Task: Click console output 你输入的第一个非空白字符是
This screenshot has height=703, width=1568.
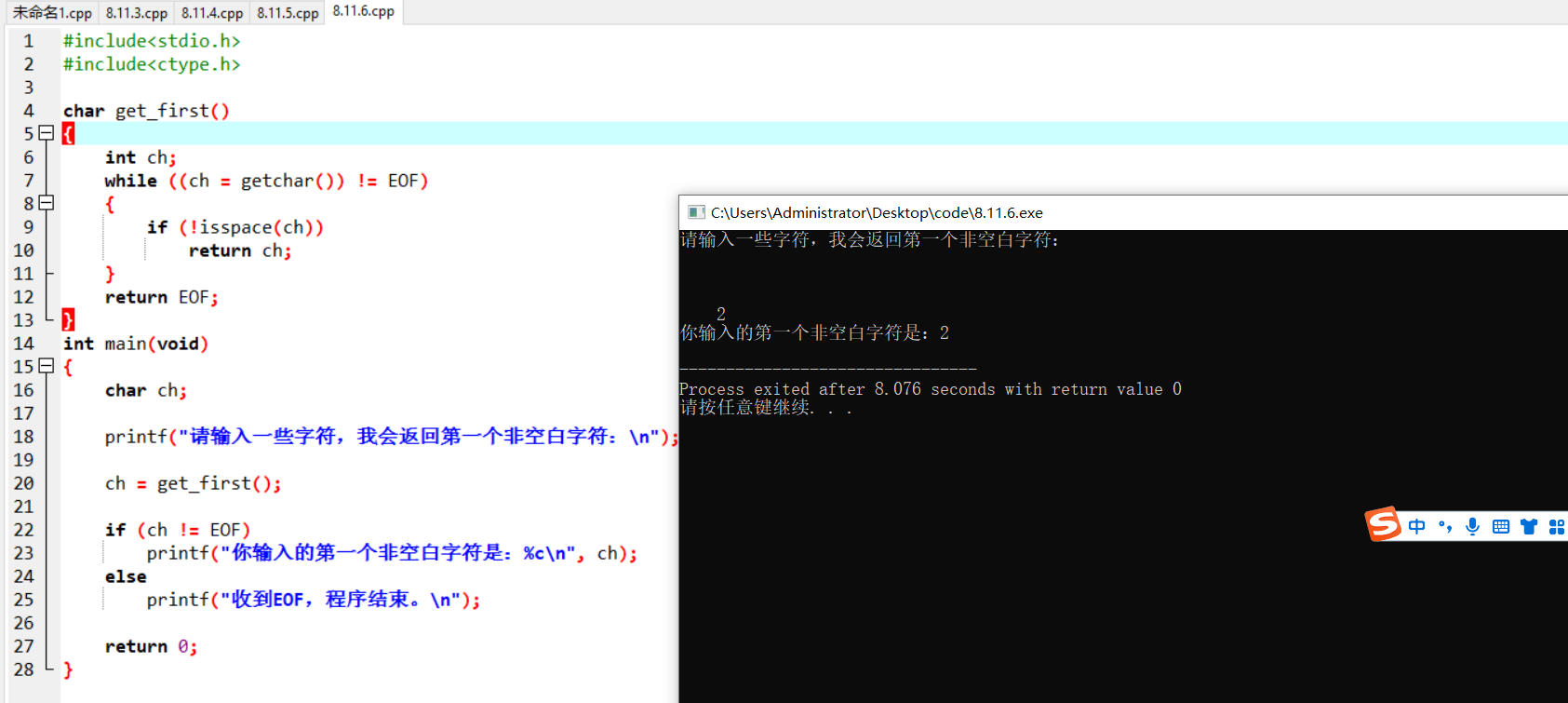Action: pyautogui.click(x=814, y=333)
